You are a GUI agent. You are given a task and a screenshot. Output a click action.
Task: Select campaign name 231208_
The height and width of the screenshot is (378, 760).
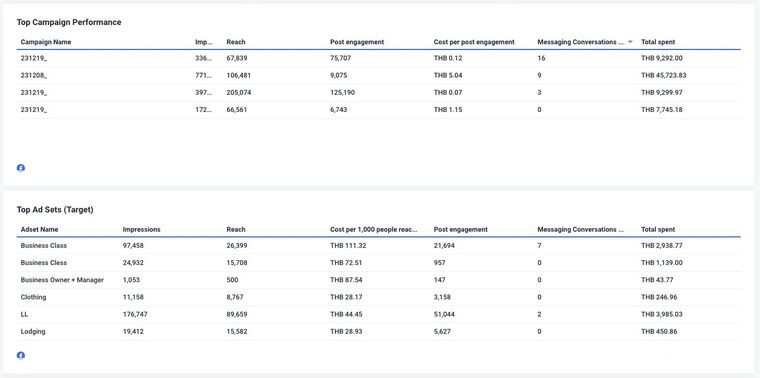(34, 76)
